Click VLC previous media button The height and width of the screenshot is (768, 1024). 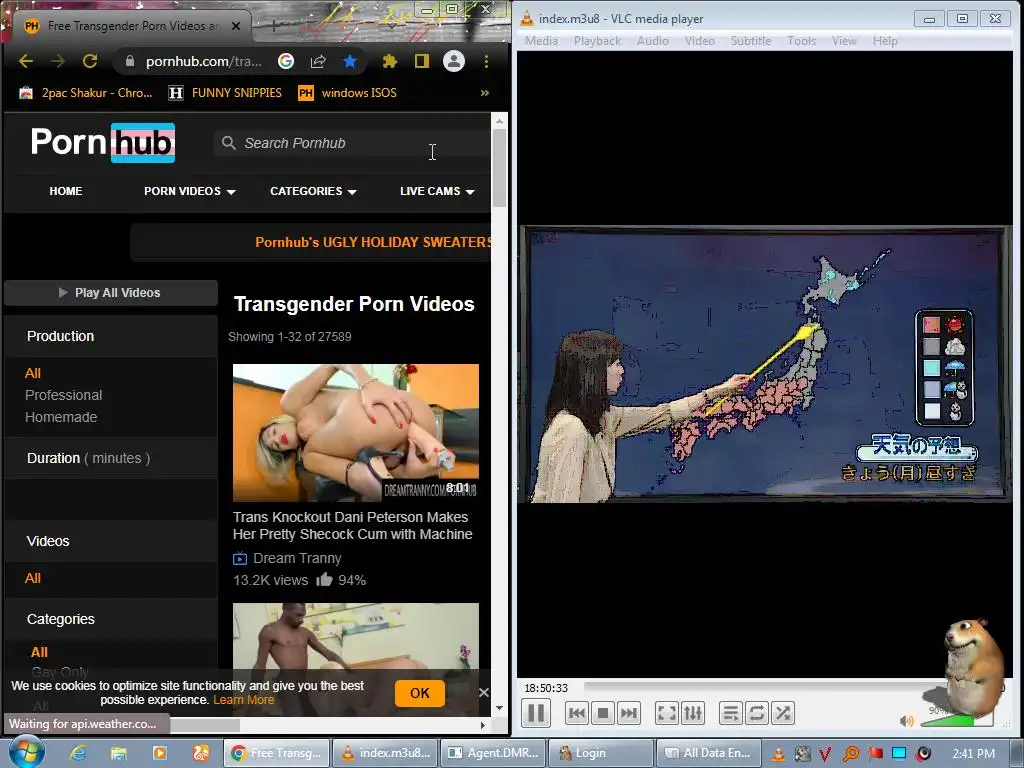pos(577,713)
